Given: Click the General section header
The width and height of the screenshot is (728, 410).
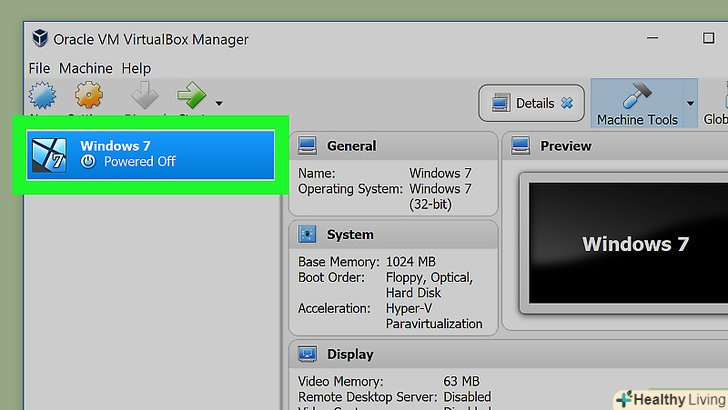Looking at the screenshot, I should click(393, 146).
